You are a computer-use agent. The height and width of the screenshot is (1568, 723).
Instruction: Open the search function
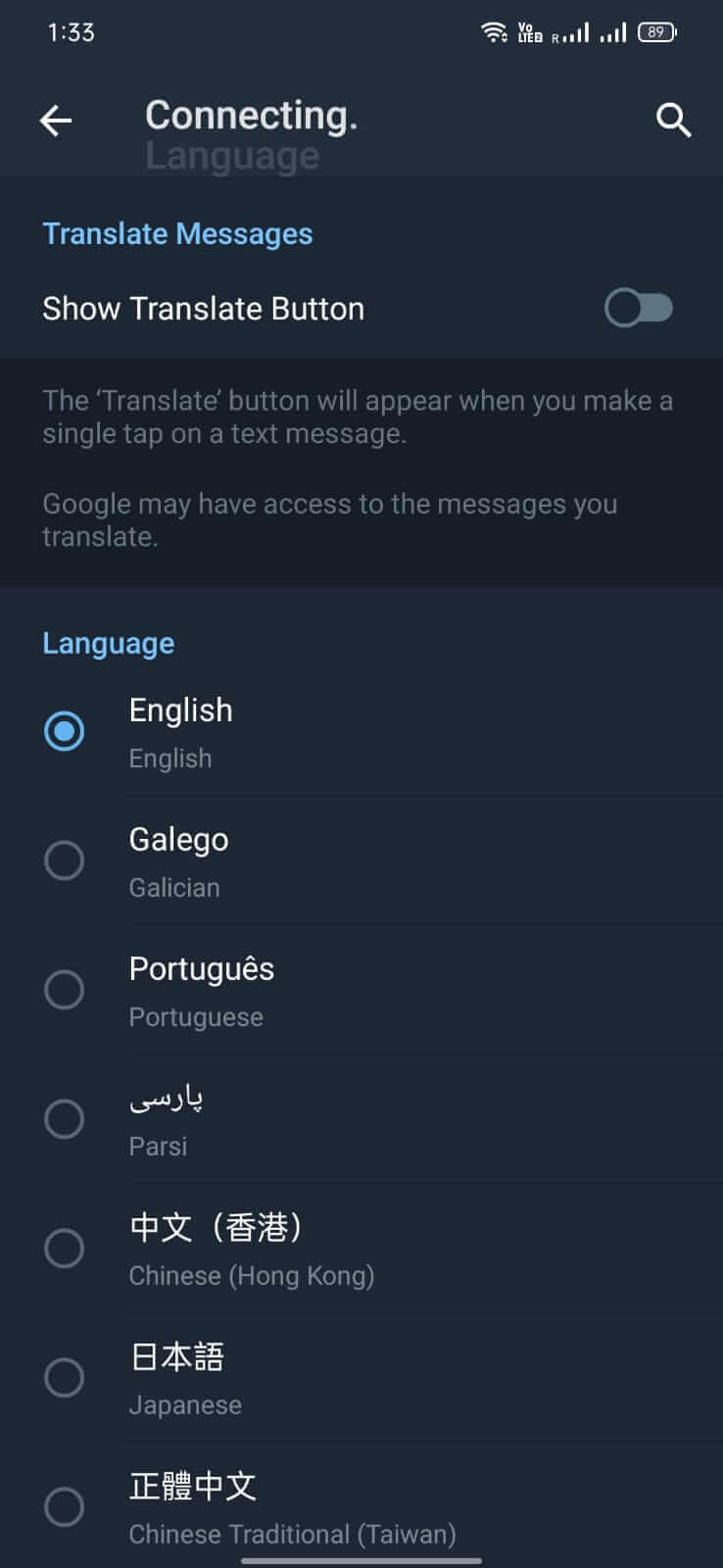click(x=673, y=120)
